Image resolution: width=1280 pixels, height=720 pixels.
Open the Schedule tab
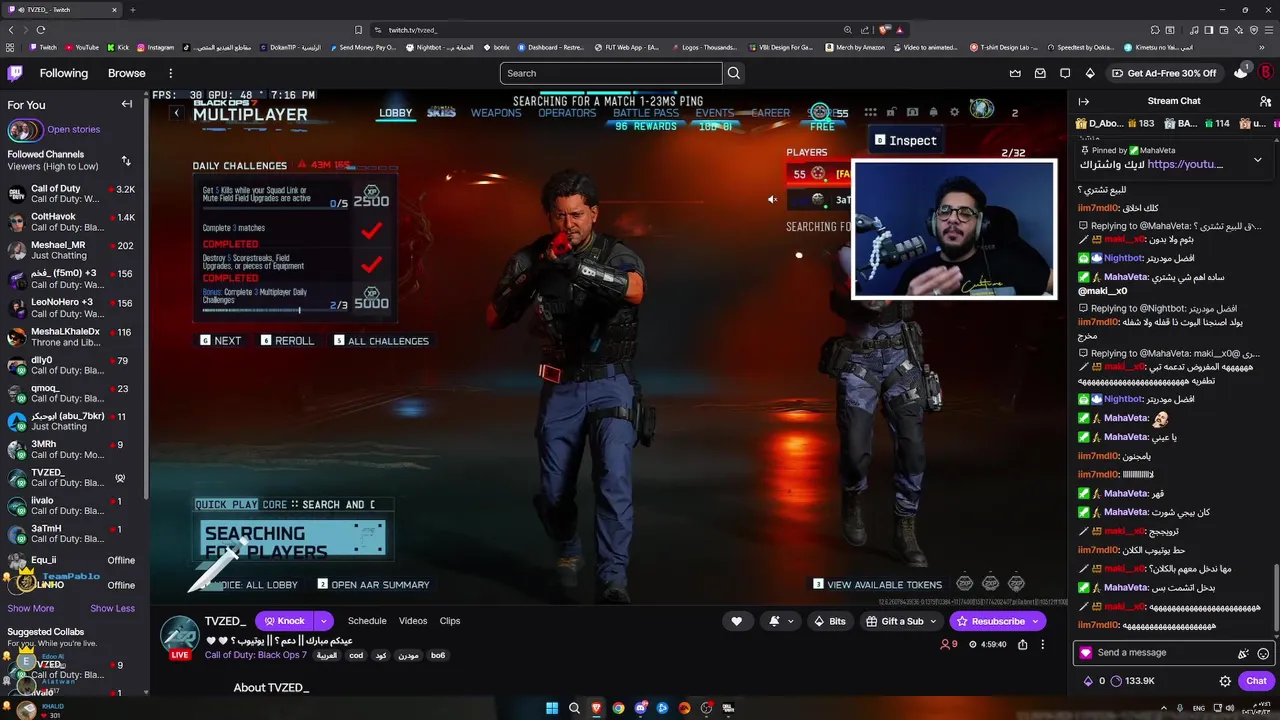point(367,621)
